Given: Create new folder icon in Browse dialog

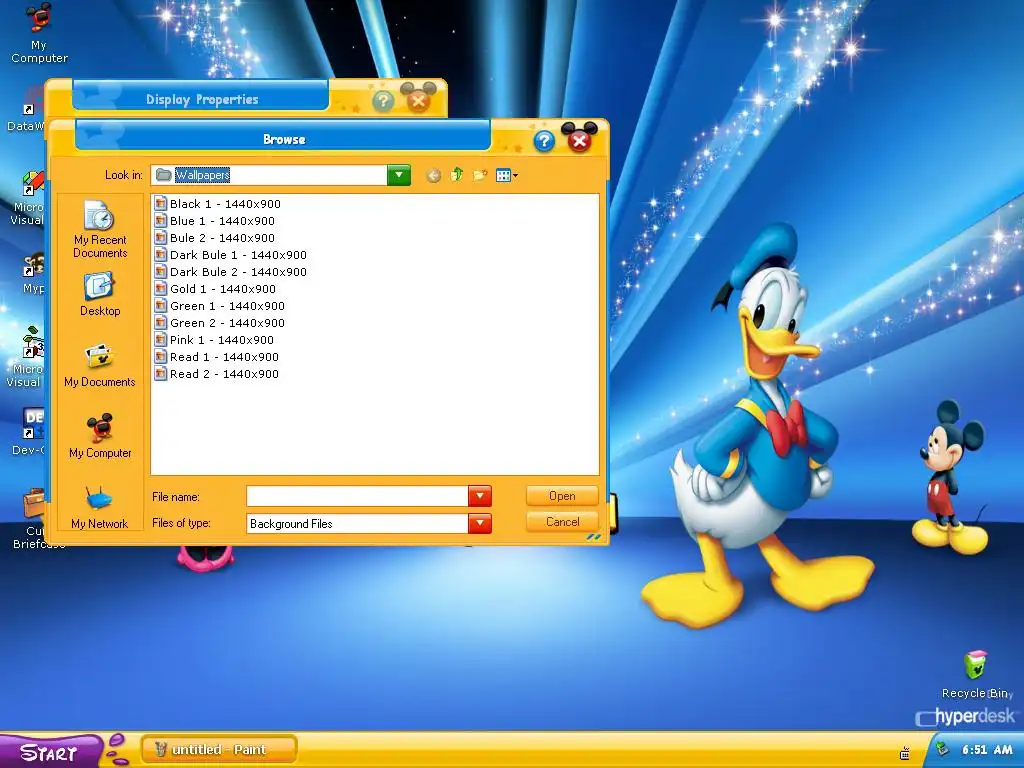Looking at the screenshot, I should 480,175.
